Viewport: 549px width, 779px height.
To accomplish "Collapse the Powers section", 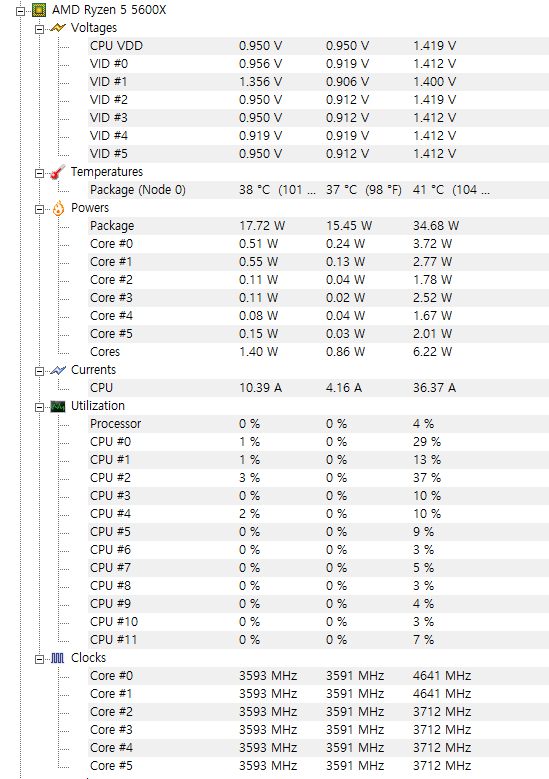I will coord(39,209).
